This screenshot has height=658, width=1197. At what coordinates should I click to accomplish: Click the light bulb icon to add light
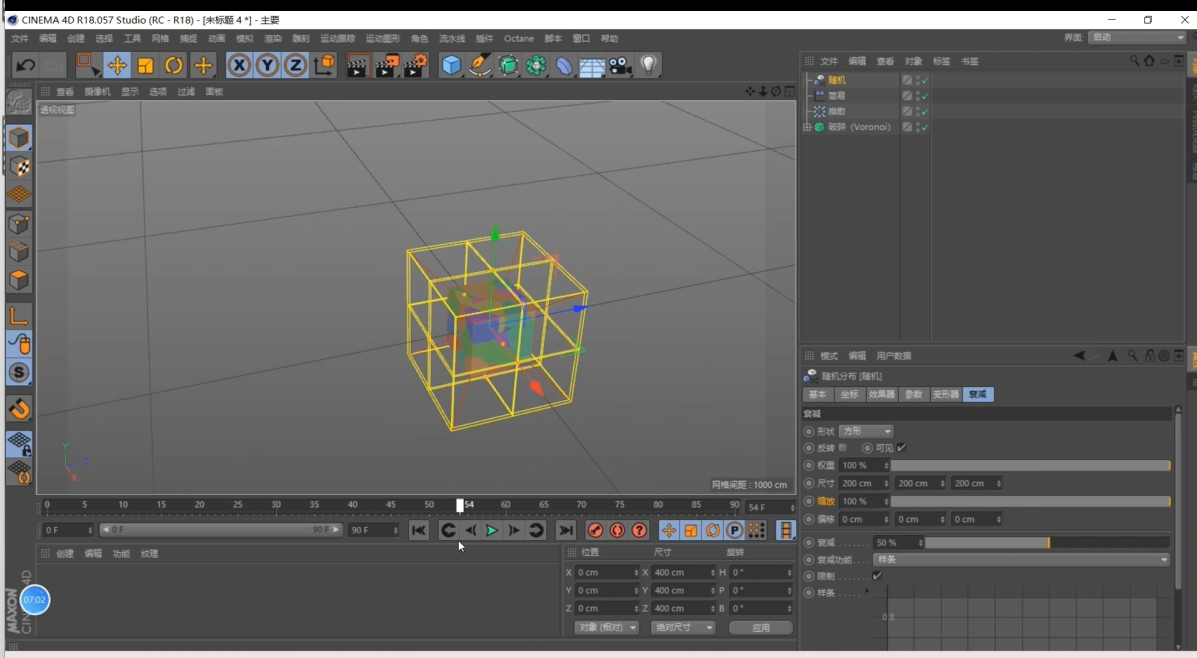(x=649, y=66)
